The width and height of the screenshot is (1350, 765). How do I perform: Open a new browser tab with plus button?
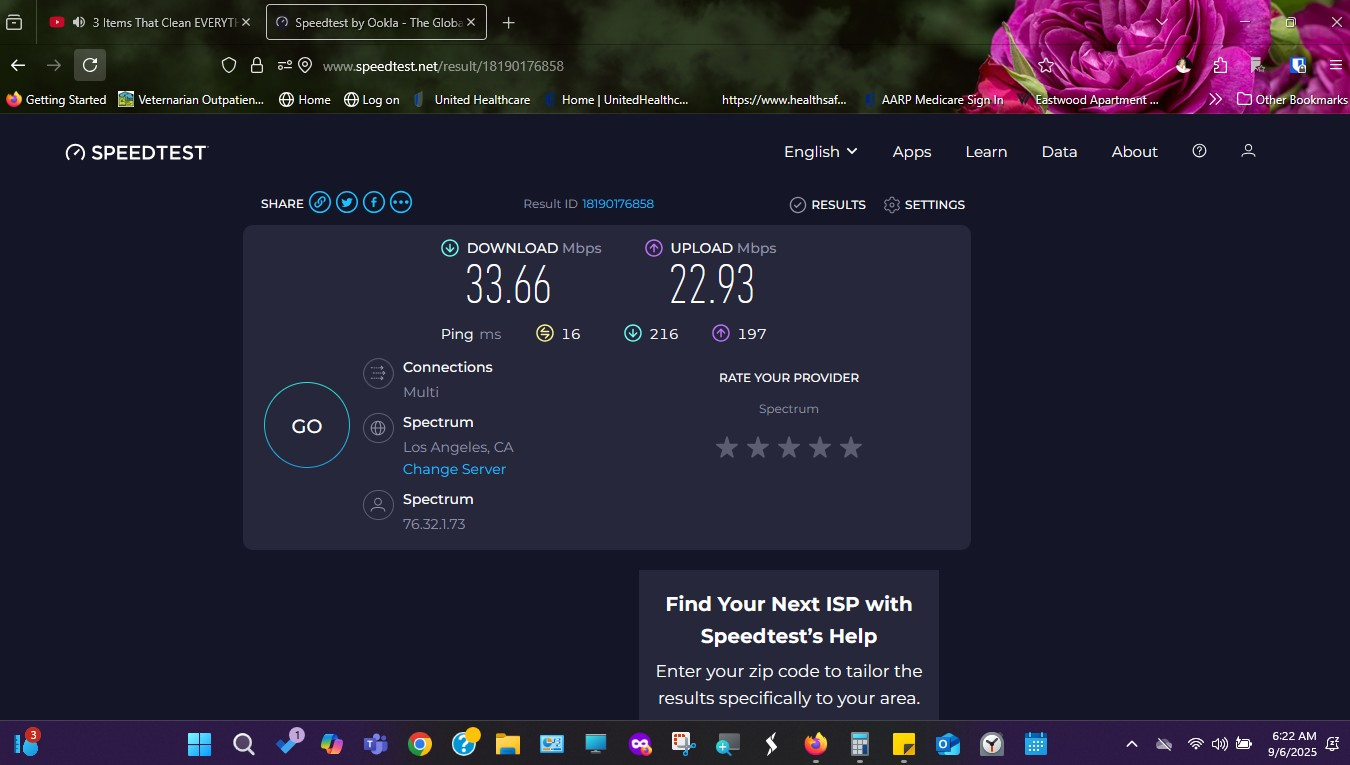509,22
